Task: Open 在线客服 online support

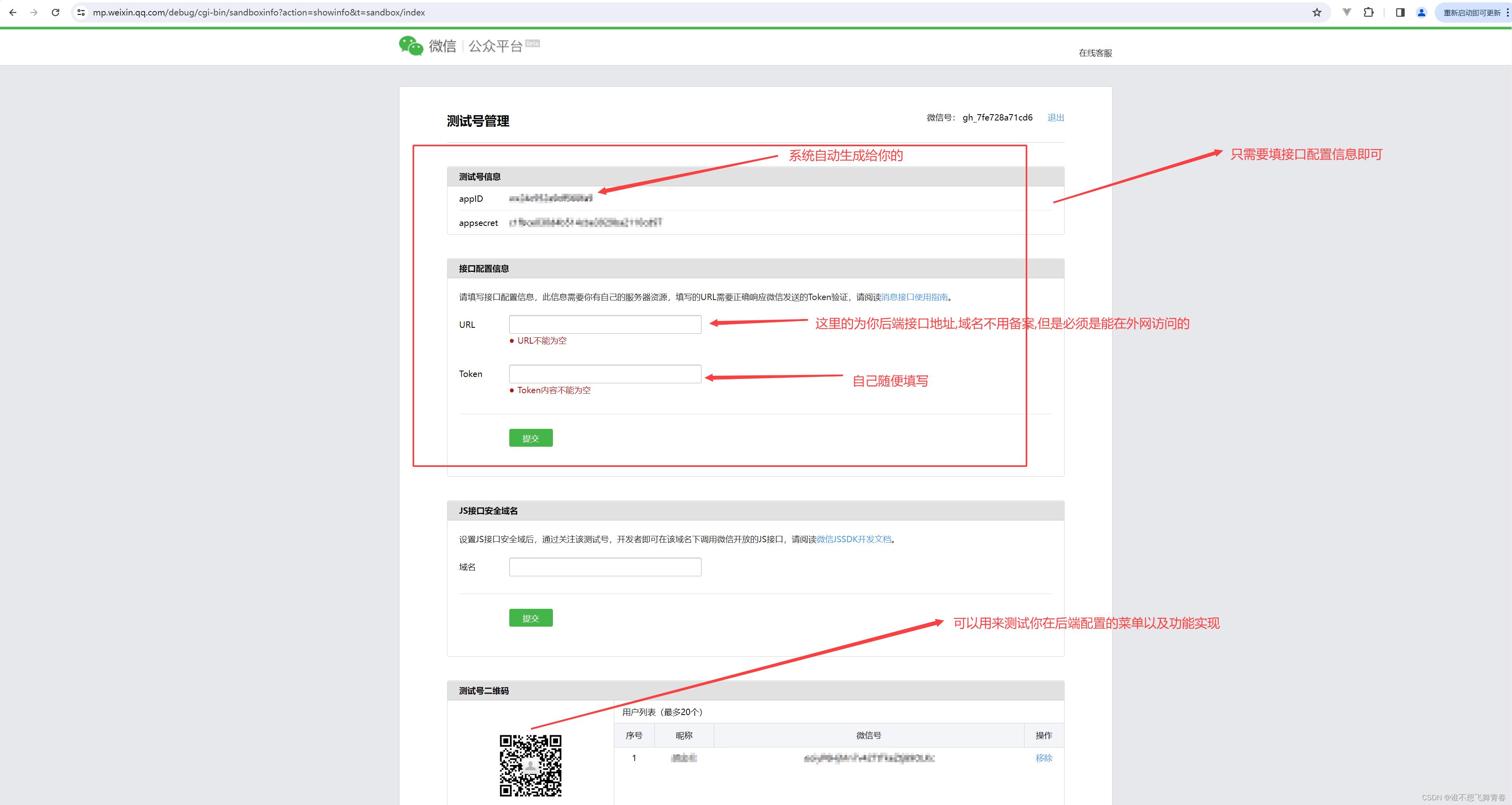Action: [x=1095, y=53]
